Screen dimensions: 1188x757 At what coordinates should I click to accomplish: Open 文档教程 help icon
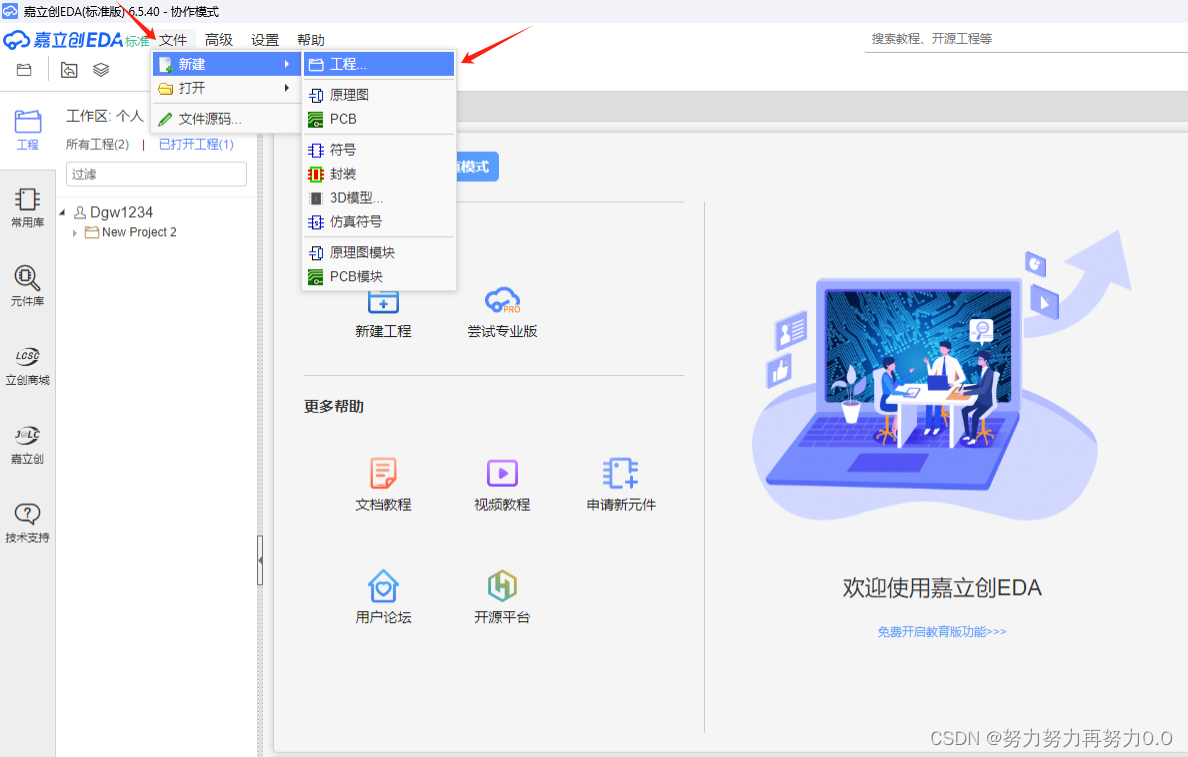[383, 473]
